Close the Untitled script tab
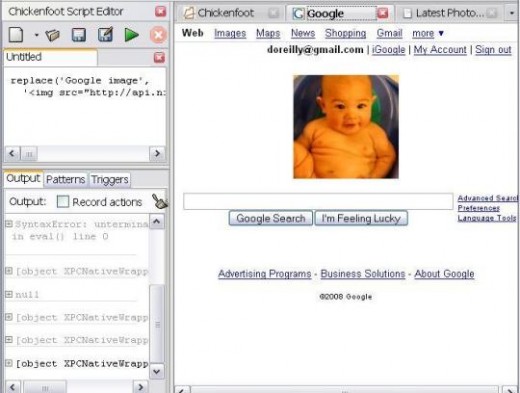Image resolution: width=520 pixels, height=393 pixels. tap(159, 58)
